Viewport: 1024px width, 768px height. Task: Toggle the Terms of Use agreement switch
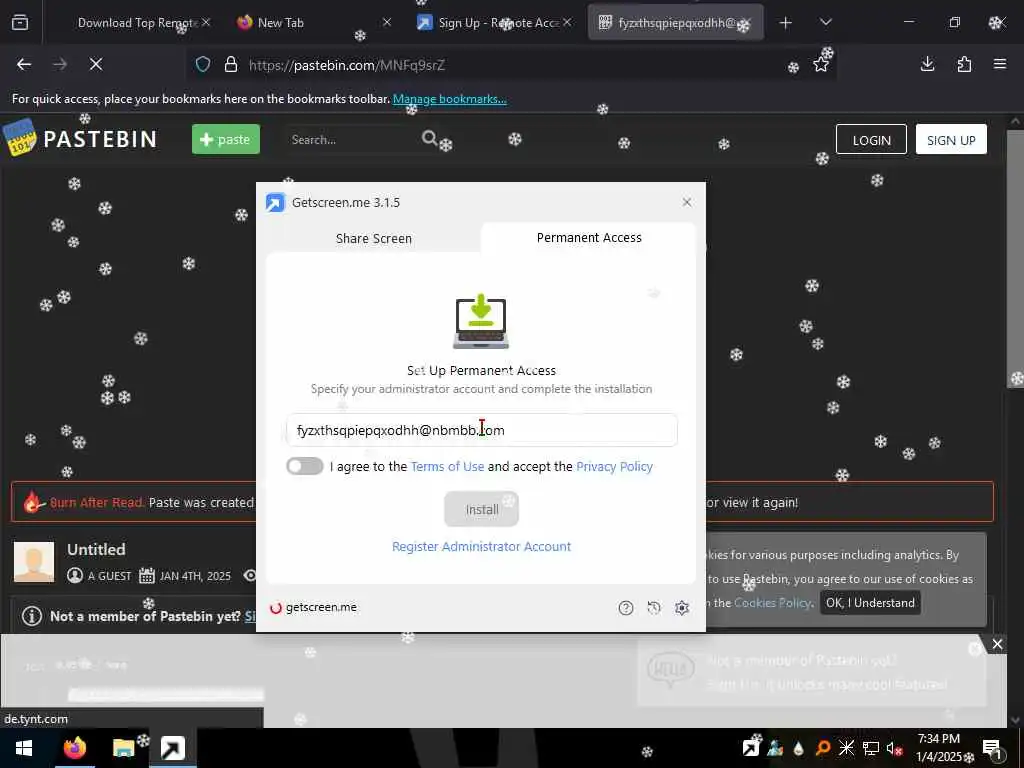(304, 466)
